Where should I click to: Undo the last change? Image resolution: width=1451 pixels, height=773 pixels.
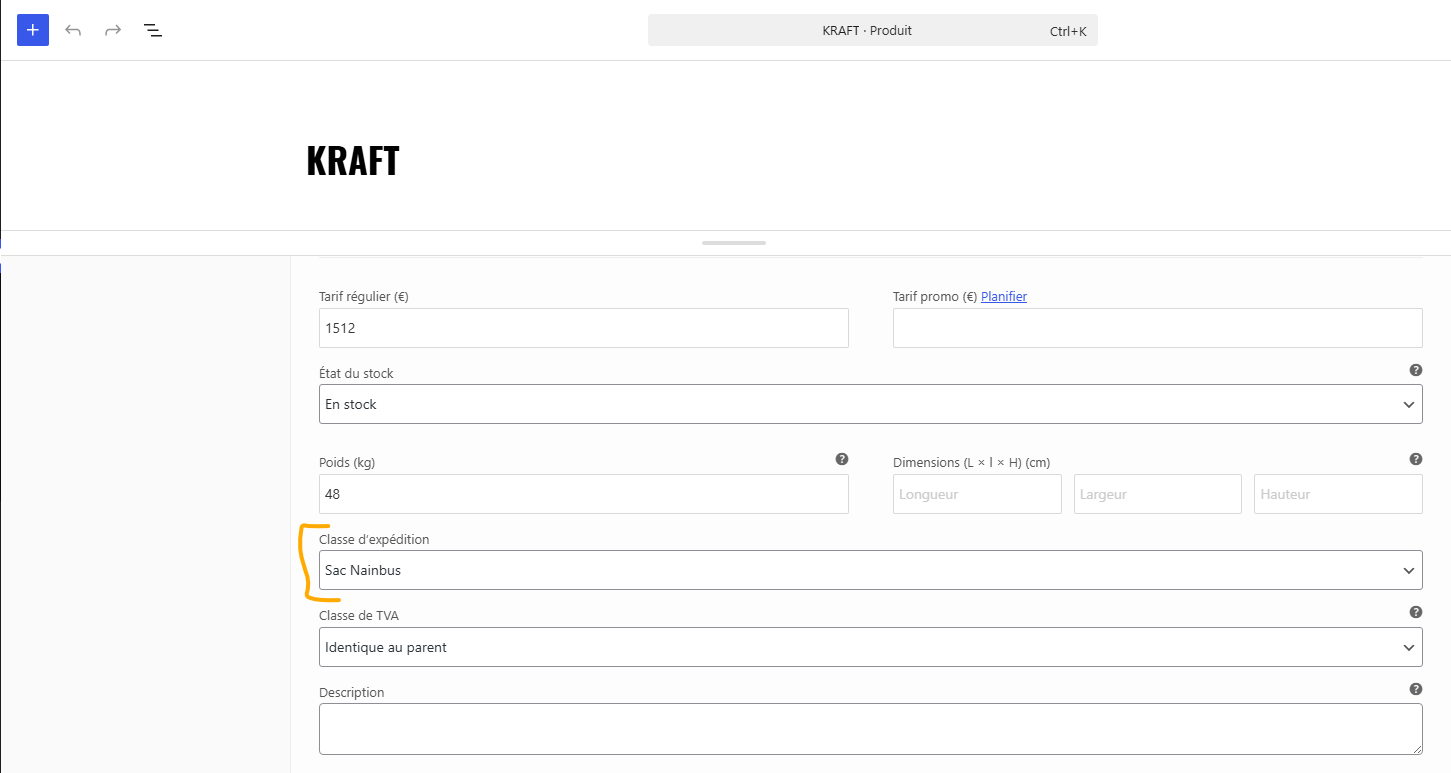(x=73, y=30)
